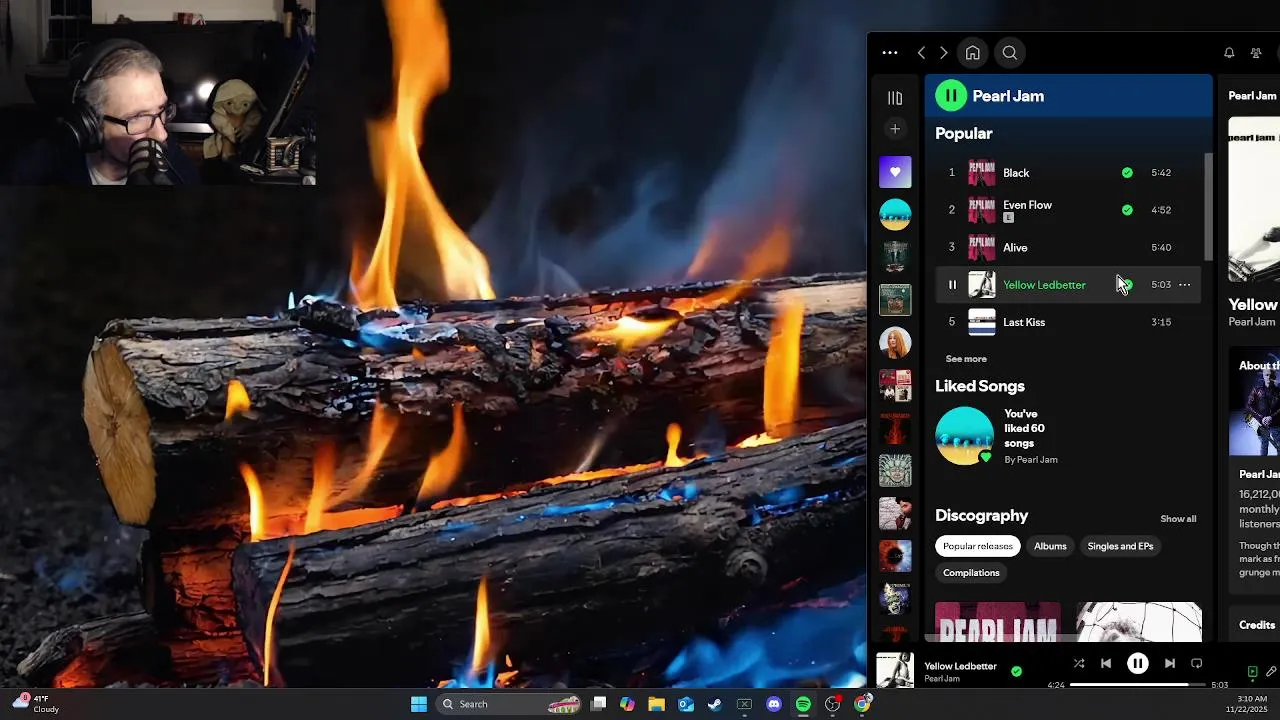Screen dimensions: 1280x720
Task: Click the Spotify icon on the taskbar
Action: 803,704
